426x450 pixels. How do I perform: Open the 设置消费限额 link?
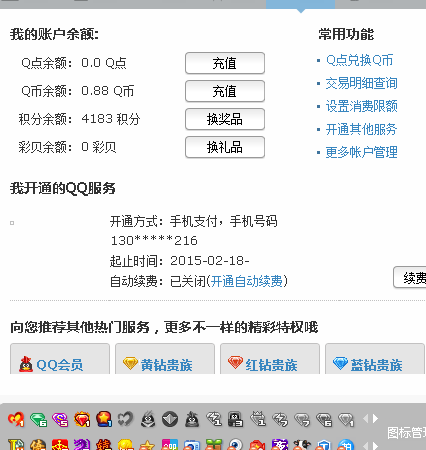click(362, 106)
